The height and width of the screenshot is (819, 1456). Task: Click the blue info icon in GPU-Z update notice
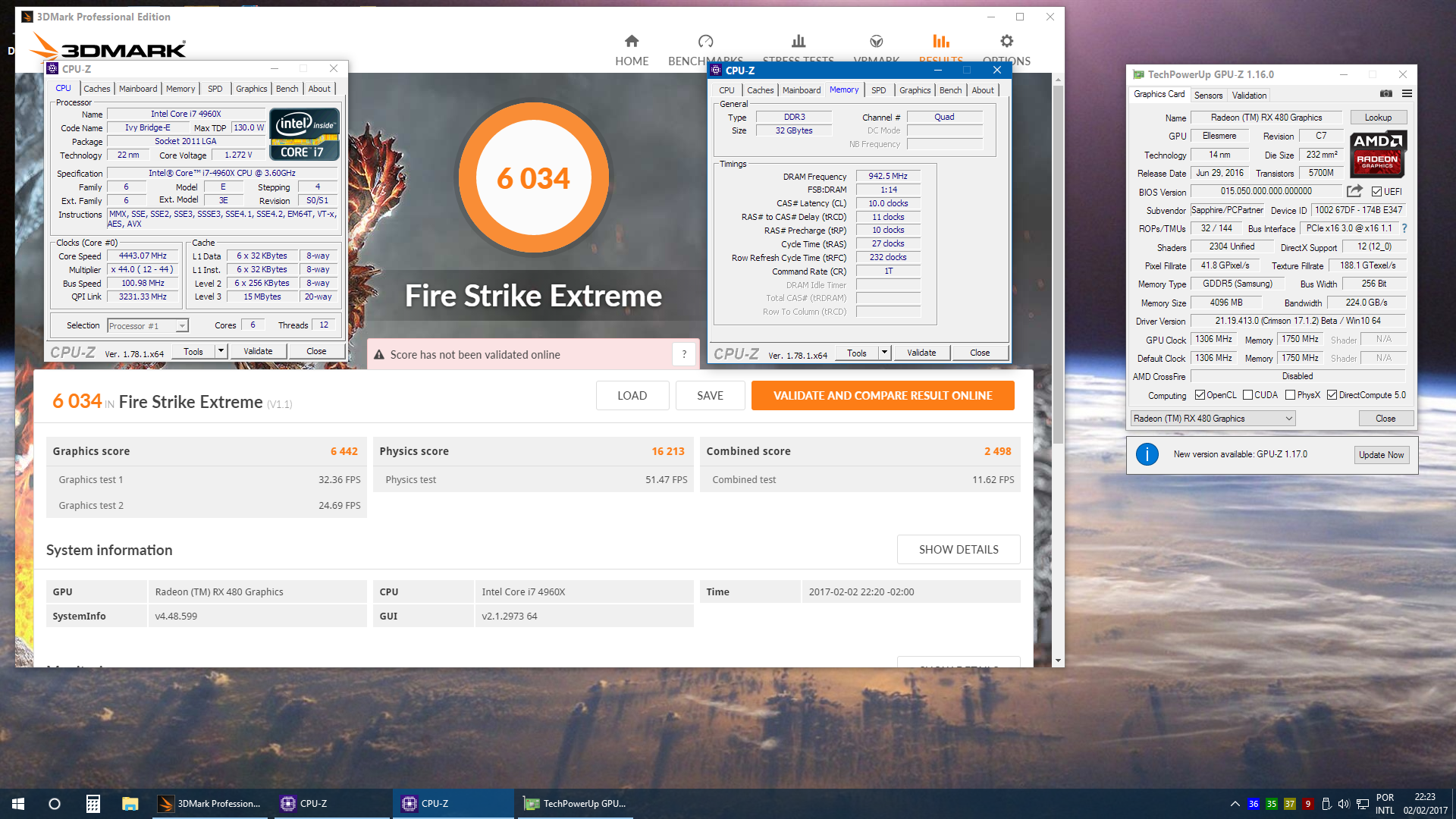(1147, 454)
